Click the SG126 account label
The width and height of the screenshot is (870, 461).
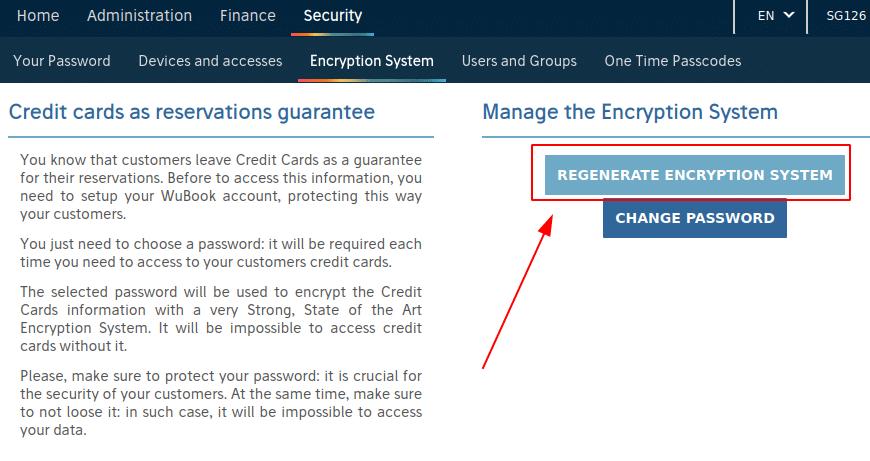coord(846,16)
